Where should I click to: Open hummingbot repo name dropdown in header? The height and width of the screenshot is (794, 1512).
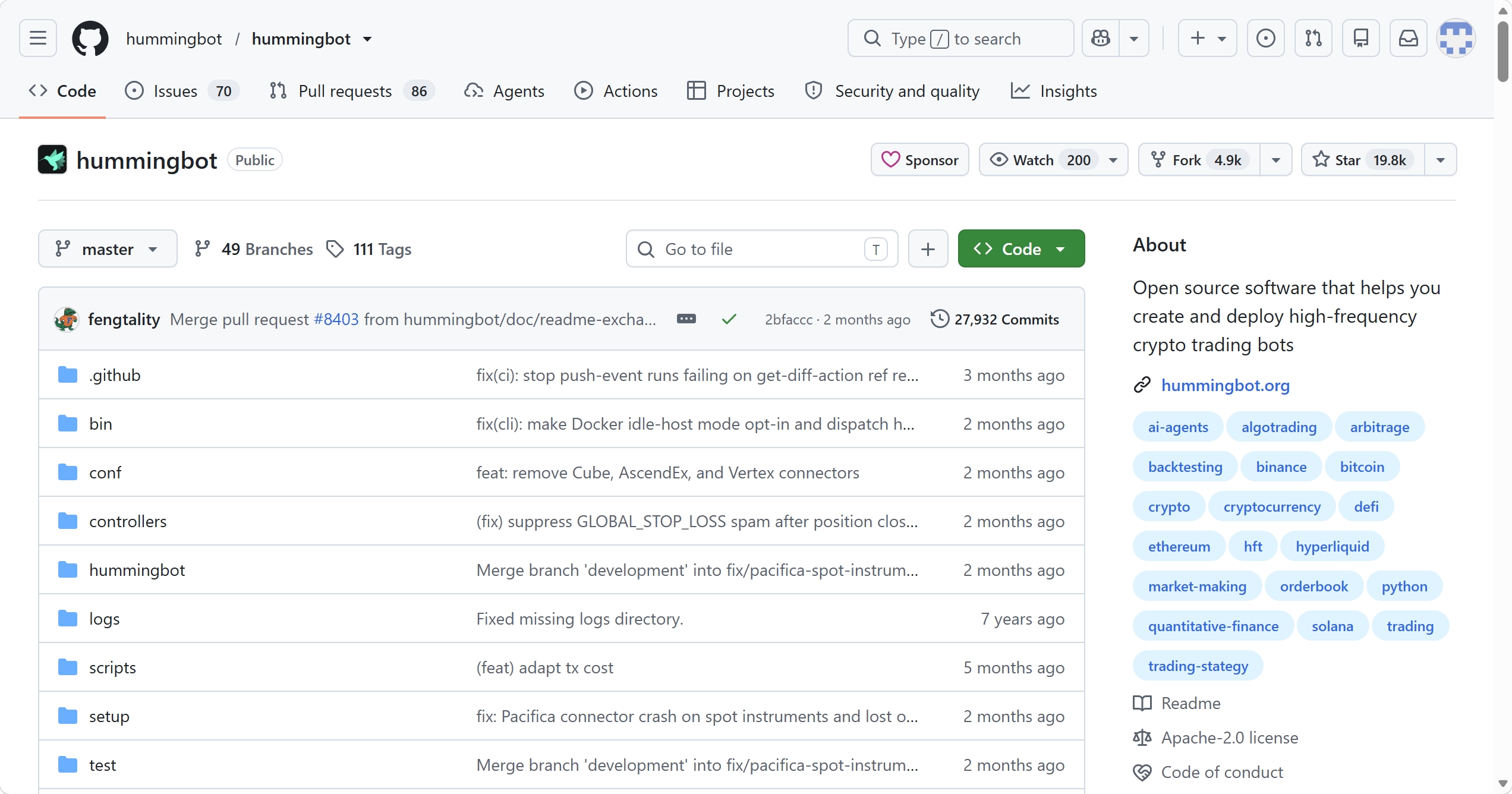click(367, 39)
